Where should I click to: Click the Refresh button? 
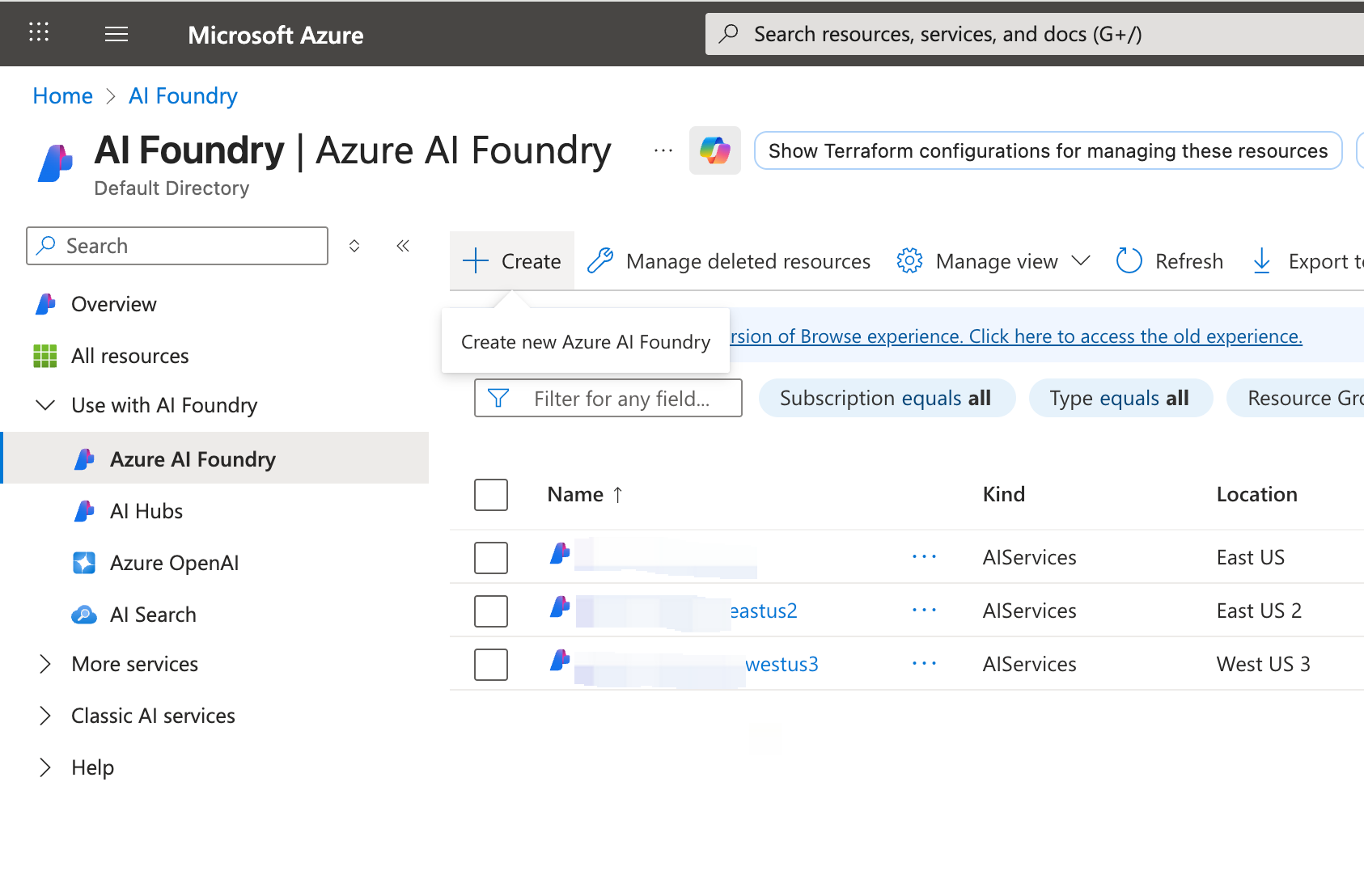point(1168,260)
